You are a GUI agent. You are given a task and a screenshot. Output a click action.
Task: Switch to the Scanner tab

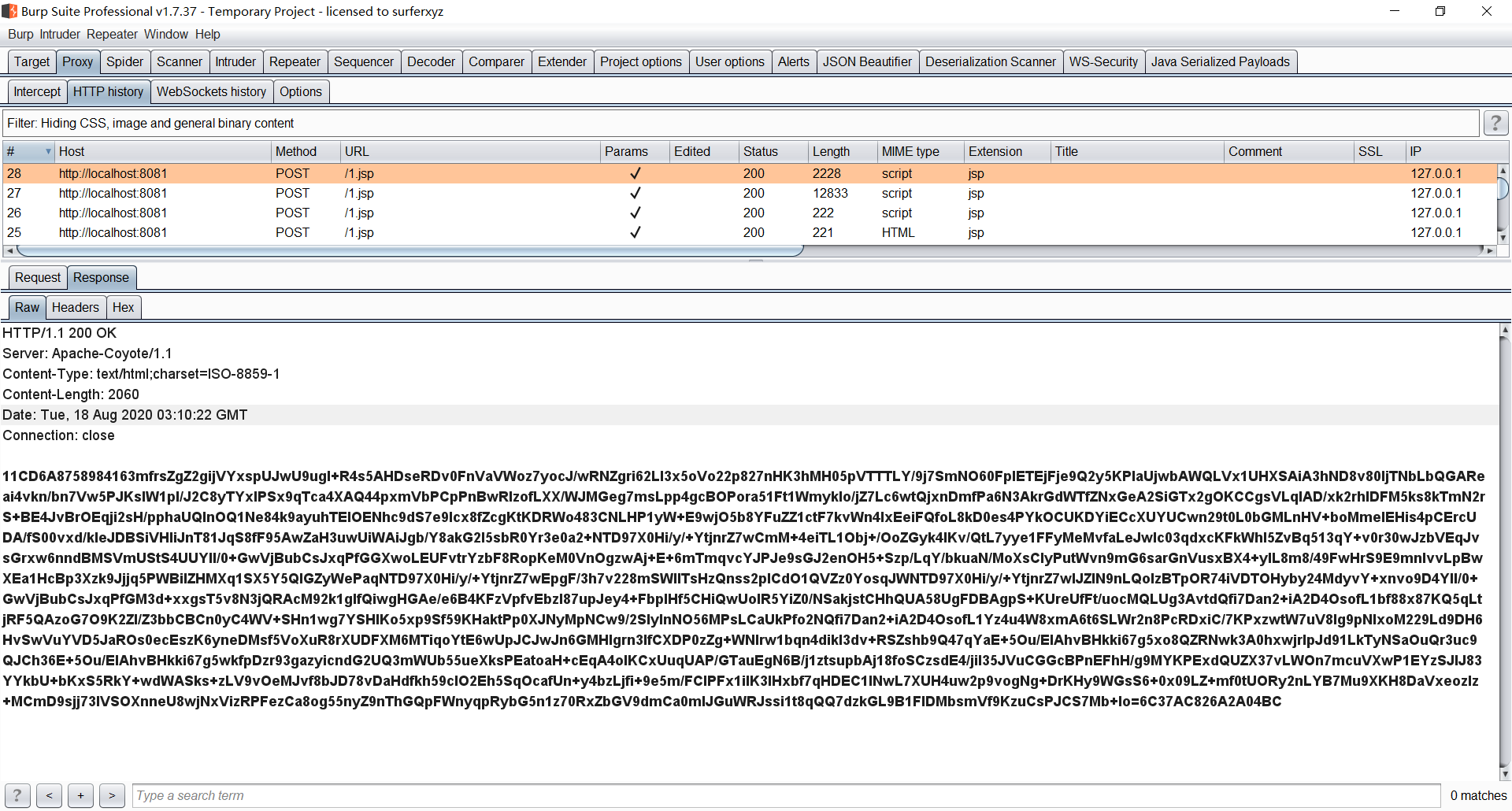(x=180, y=61)
